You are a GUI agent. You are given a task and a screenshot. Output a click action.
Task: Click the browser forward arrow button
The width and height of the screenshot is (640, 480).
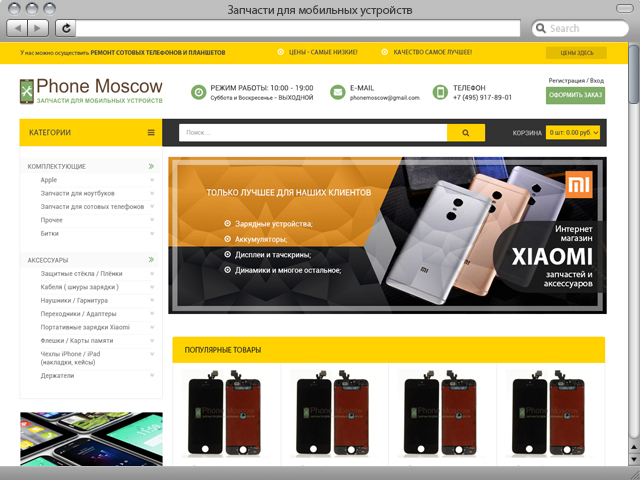pyautogui.click(x=38, y=28)
